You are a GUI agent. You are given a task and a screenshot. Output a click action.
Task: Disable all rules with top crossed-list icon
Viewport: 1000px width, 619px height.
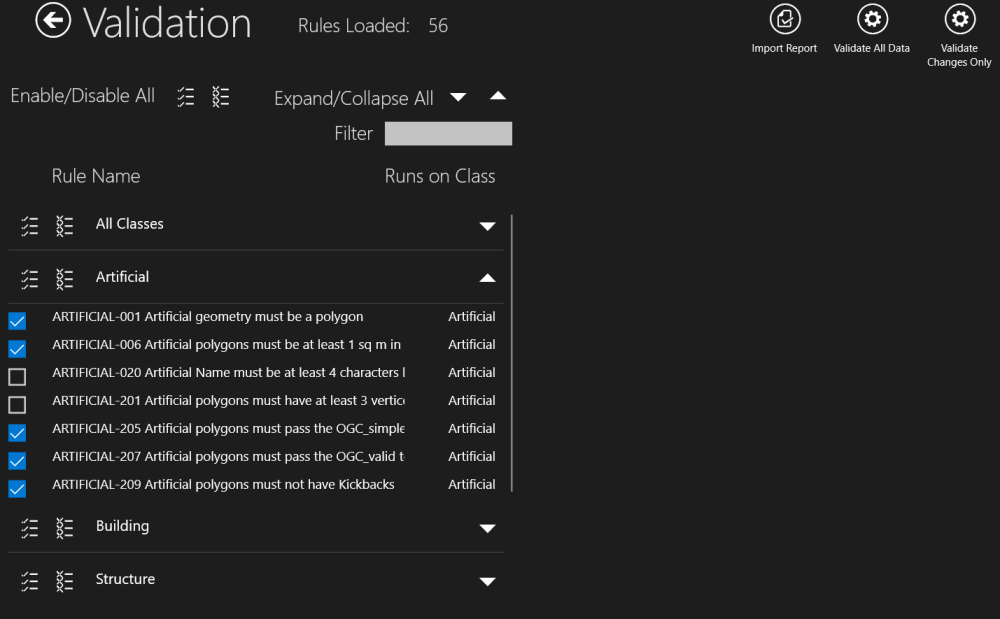pyautogui.click(x=221, y=96)
